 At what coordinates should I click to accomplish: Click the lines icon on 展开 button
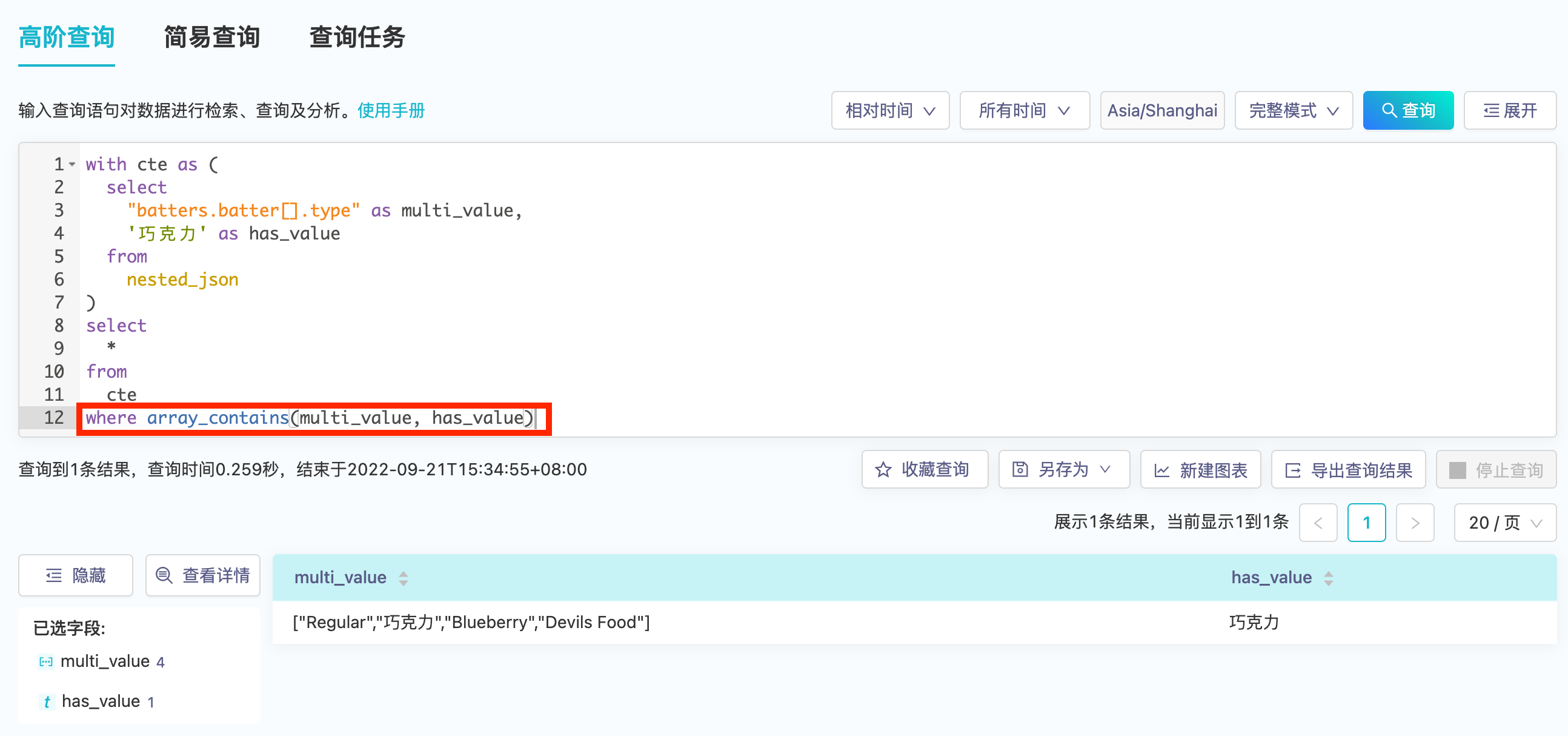(x=1491, y=110)
